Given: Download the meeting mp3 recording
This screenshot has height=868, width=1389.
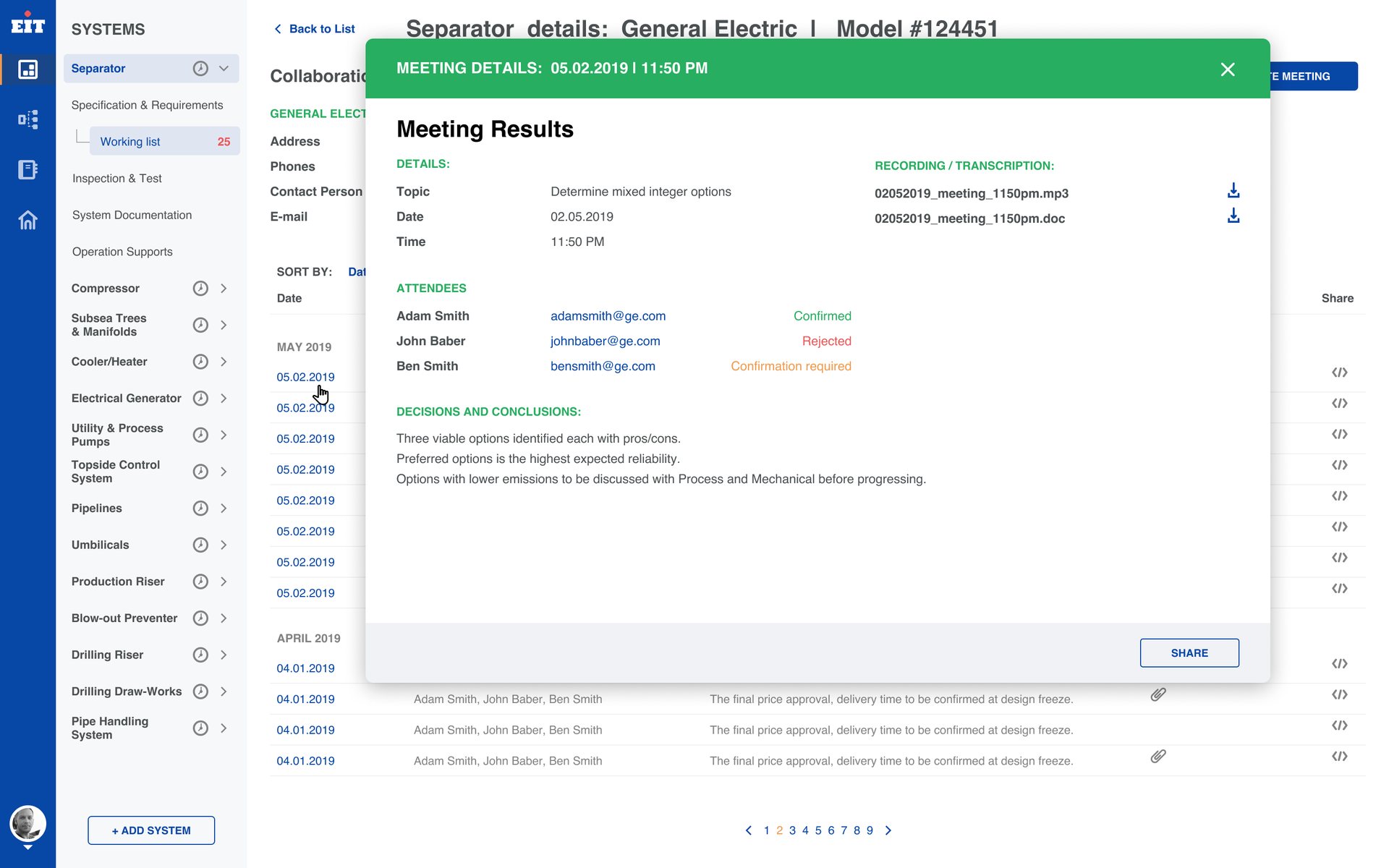Looking at the screenshot, I should [1233, 191].
